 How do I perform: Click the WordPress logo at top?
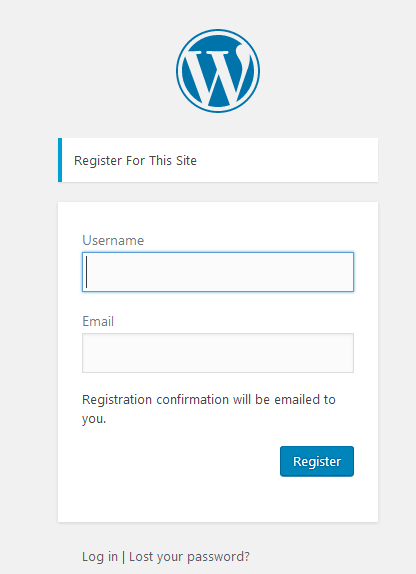[x=218, y=71]
